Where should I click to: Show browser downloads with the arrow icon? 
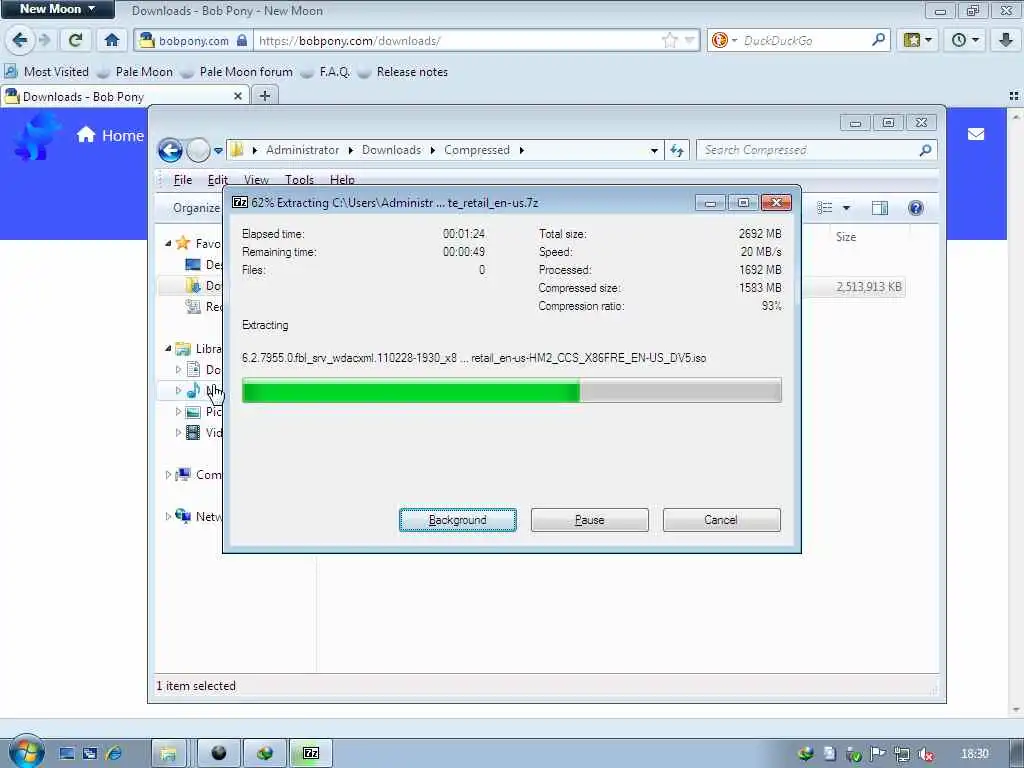point(1006,40)
